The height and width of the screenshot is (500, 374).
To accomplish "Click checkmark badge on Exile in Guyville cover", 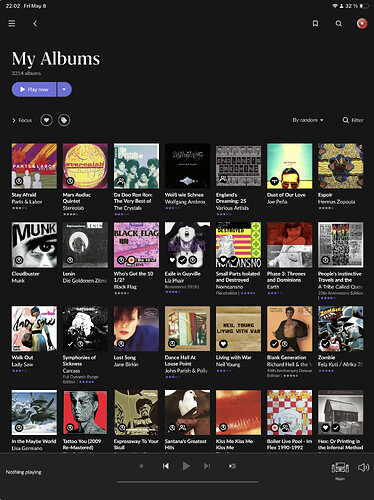I will tap(182, 260).
